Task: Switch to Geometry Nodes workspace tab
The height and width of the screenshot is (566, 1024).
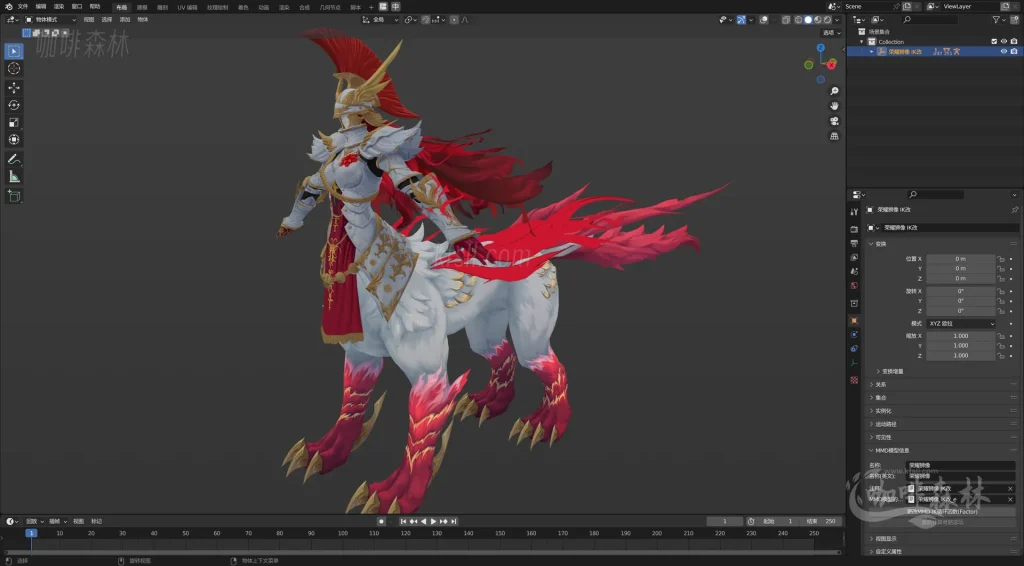Action: (330, 7)
